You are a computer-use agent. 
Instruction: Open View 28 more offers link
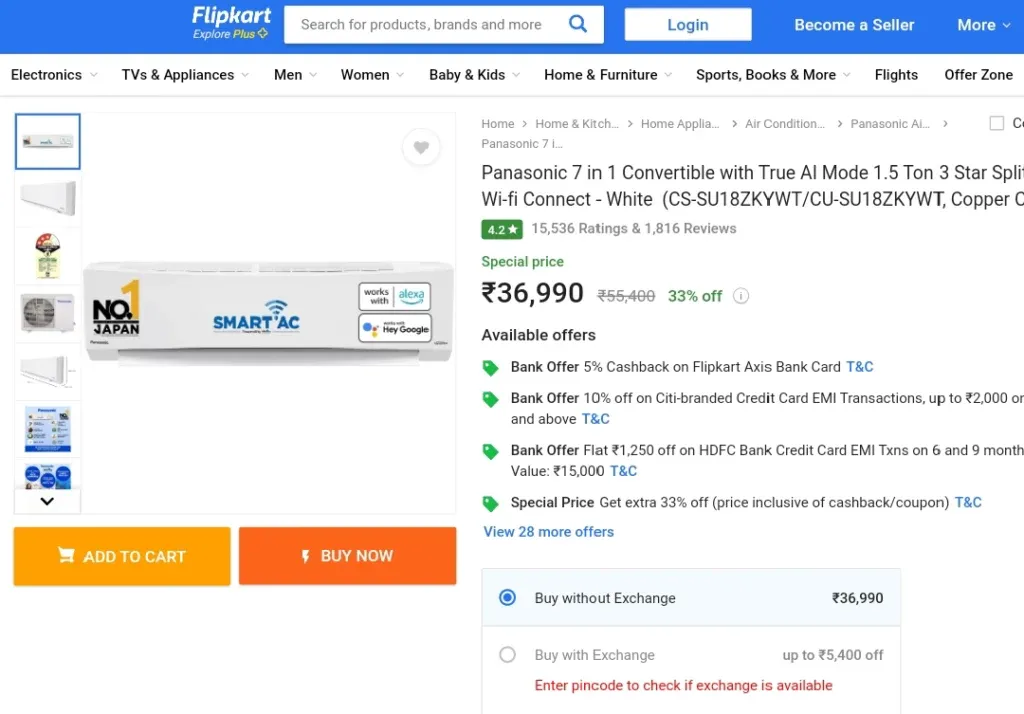click(x=549, y=532)
